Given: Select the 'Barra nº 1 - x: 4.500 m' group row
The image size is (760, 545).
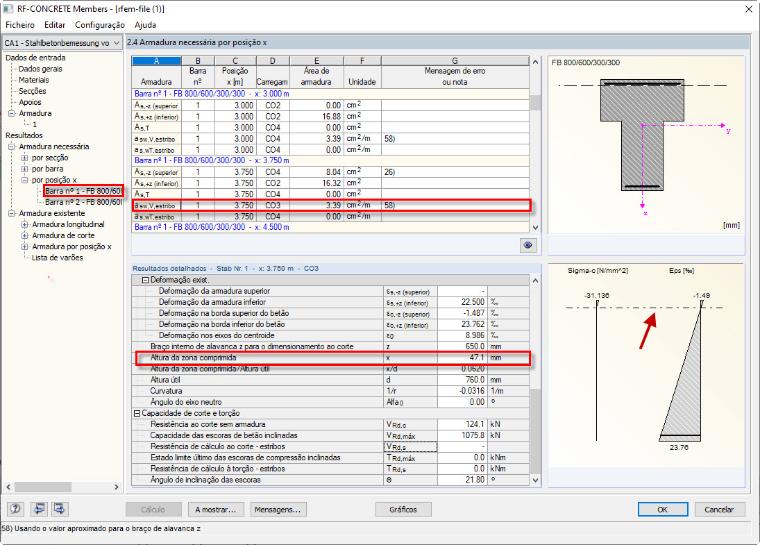Looking at the screenshot, I should pos(330,227).
